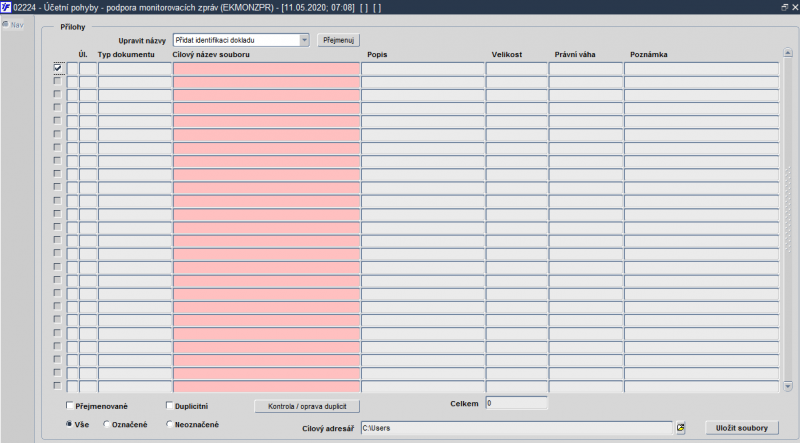The height and width of the screenshot is (443, 800).
Task: Click the Velikost column header
Action: click(507, 54)
